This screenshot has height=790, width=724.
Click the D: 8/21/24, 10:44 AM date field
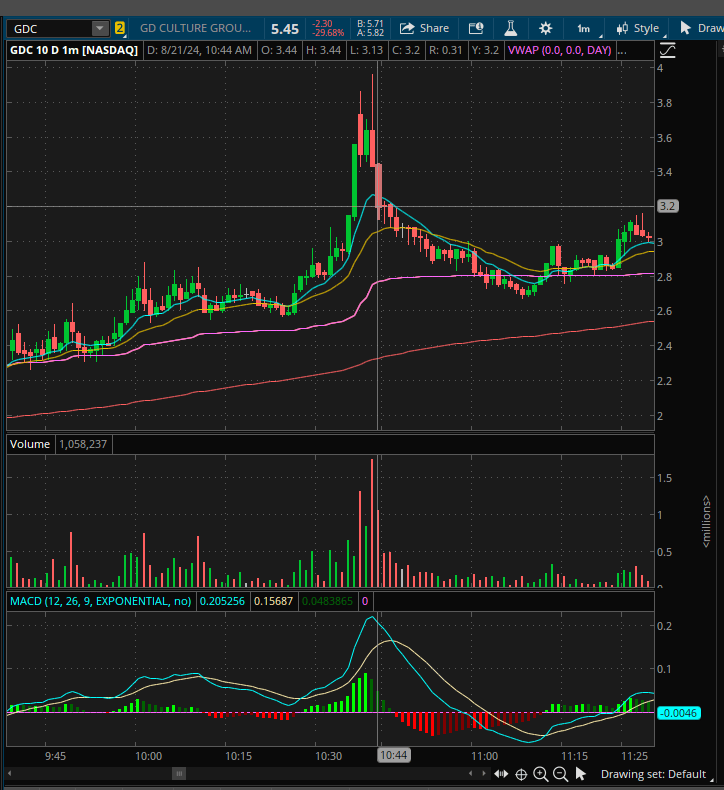[x=200, y=50]
